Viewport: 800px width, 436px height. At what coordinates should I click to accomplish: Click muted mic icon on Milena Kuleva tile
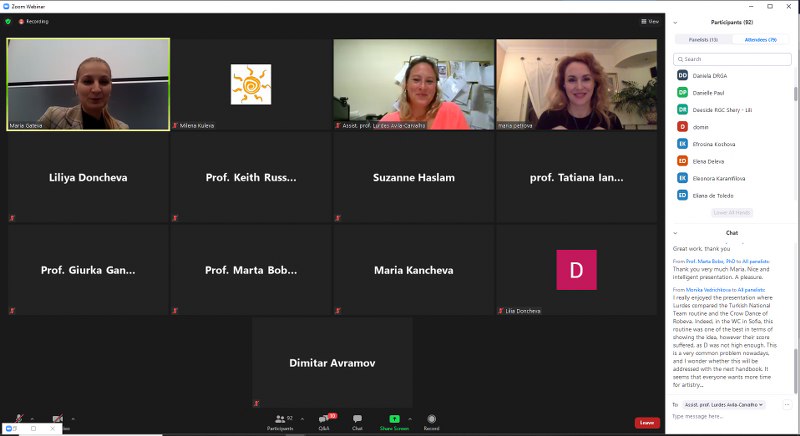[175, 125]
